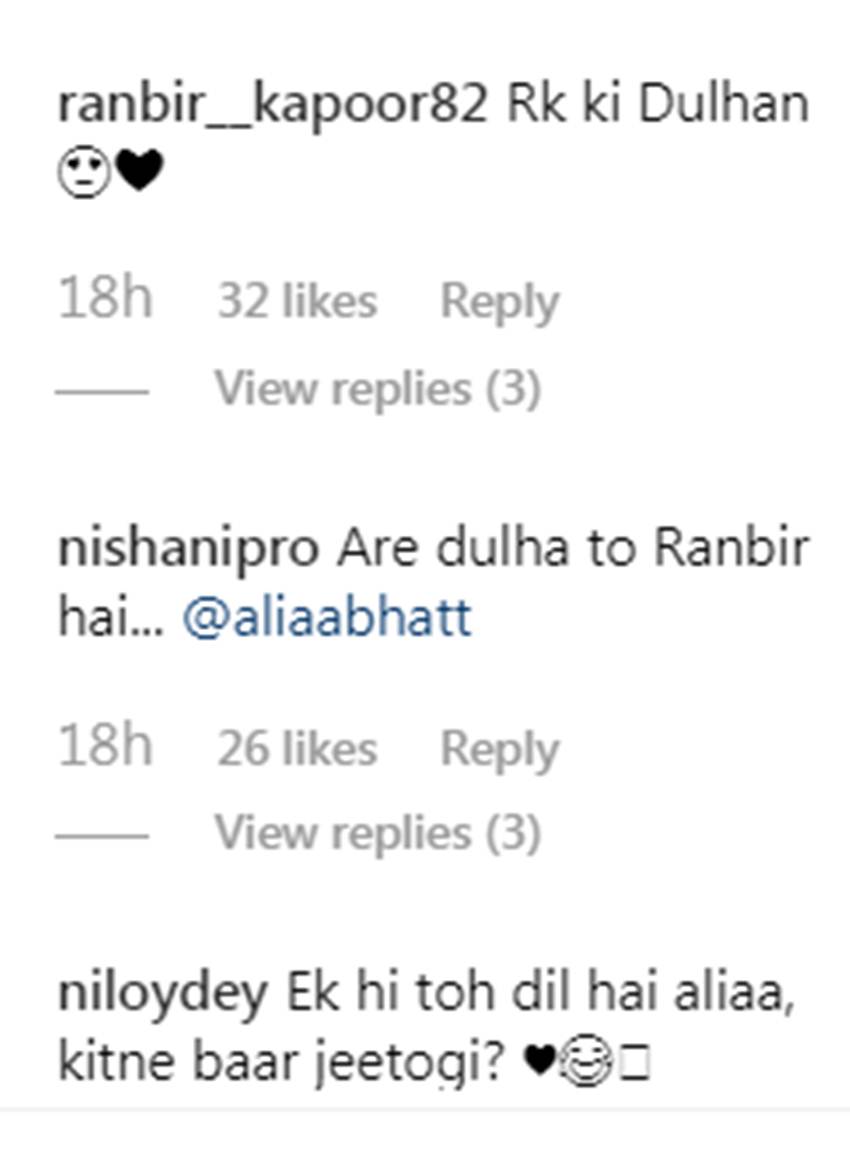
Task: Show the 26 likes on nishanipro's comment
Action: [x=298, y=748]
